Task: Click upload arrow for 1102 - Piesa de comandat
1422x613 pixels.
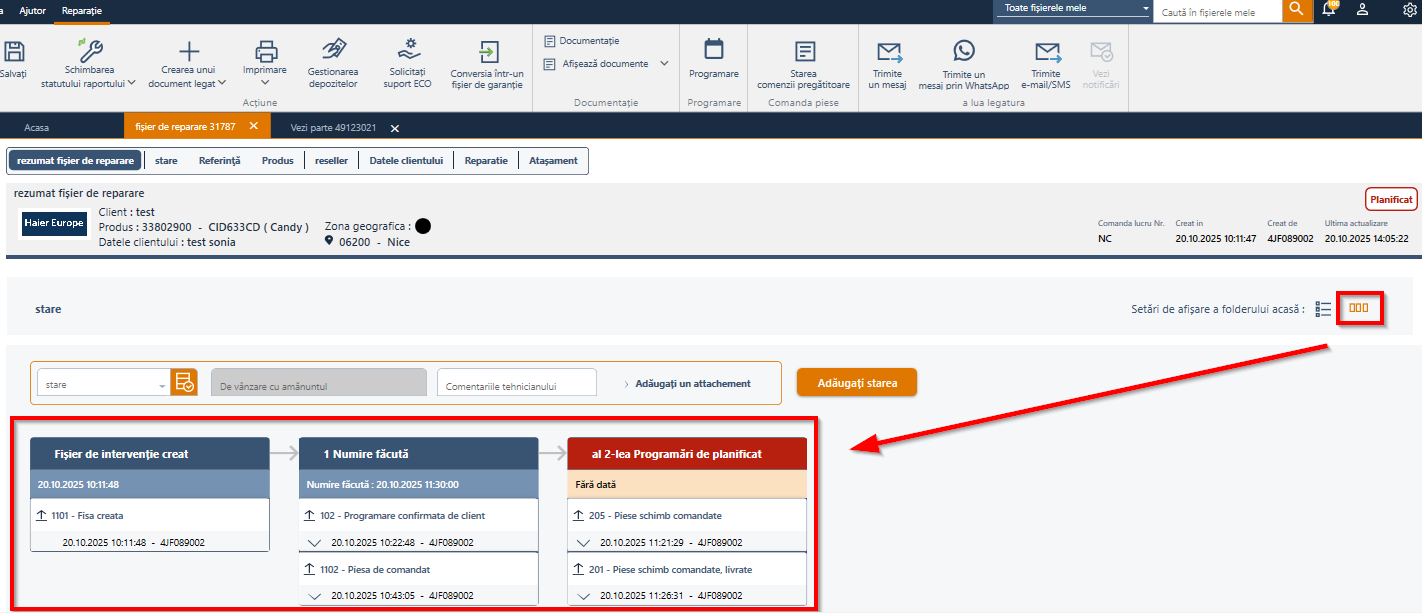Action: (311, 569)
